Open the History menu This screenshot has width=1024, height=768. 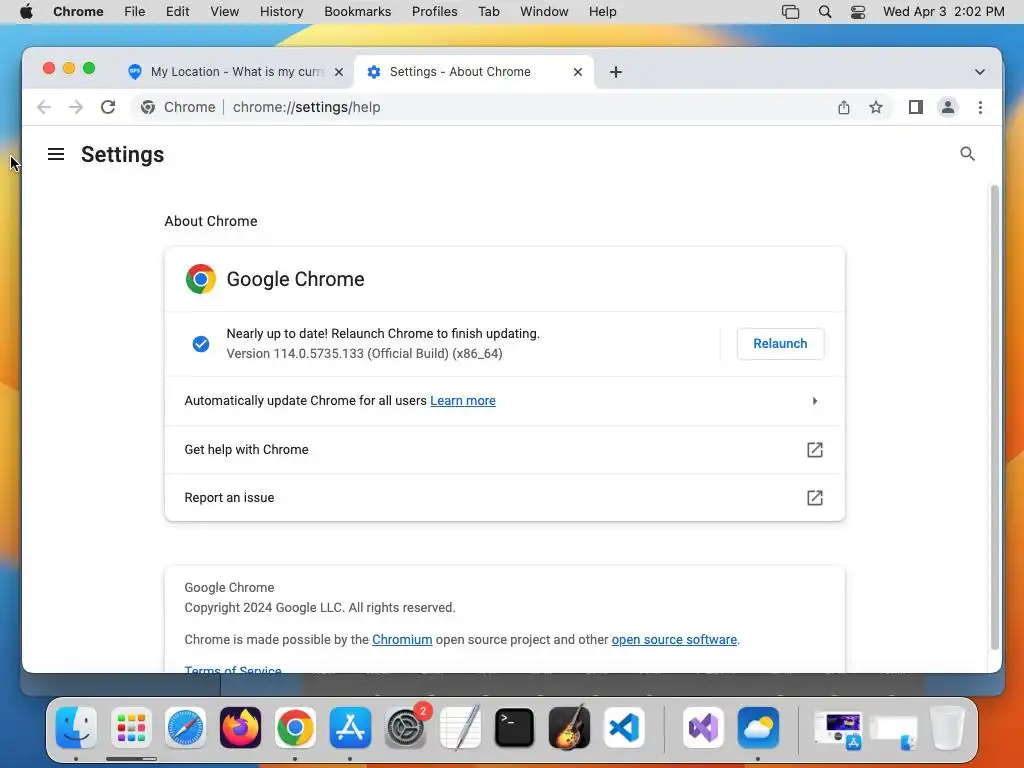click(281, 12)
